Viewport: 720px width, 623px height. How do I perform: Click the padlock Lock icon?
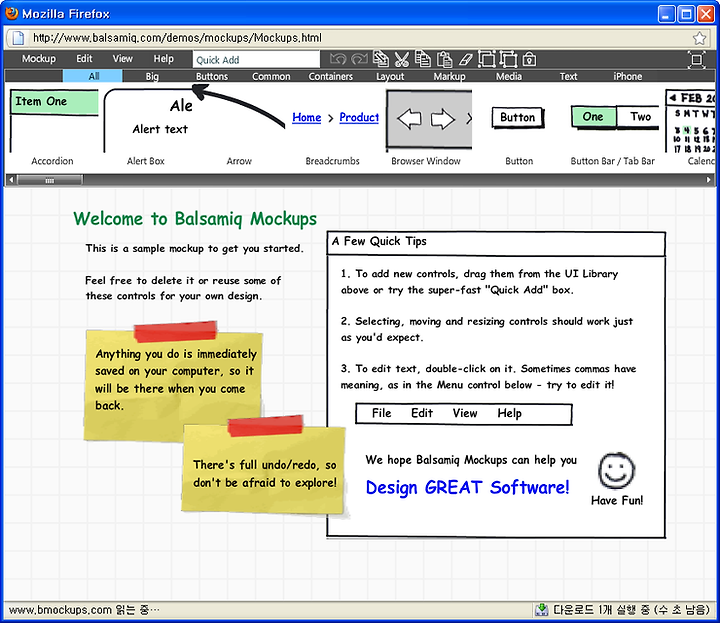[529, 59]
